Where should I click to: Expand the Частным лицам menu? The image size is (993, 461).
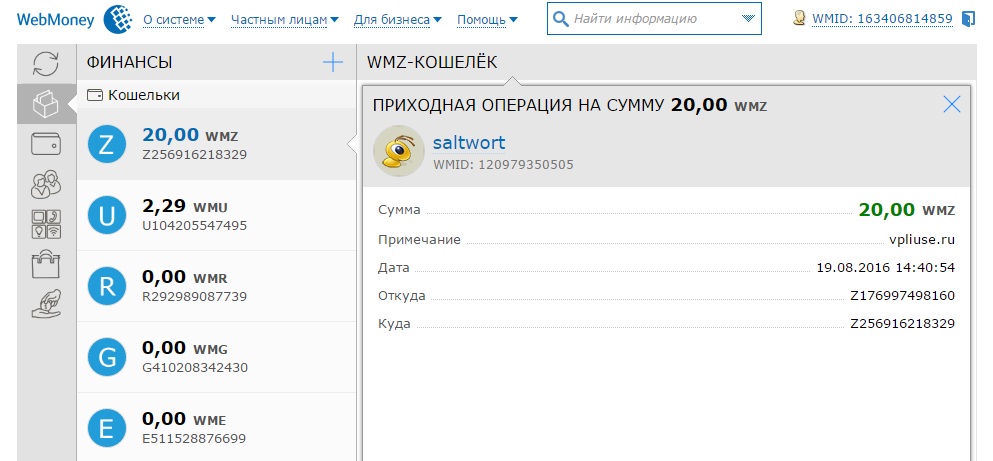click(x=284, y=20)
